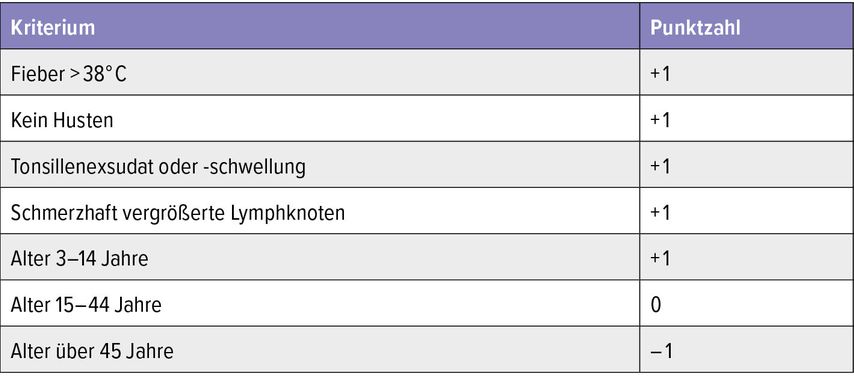Click the +1 score for Fieber

pyautogui.click(x=660, y=74)
